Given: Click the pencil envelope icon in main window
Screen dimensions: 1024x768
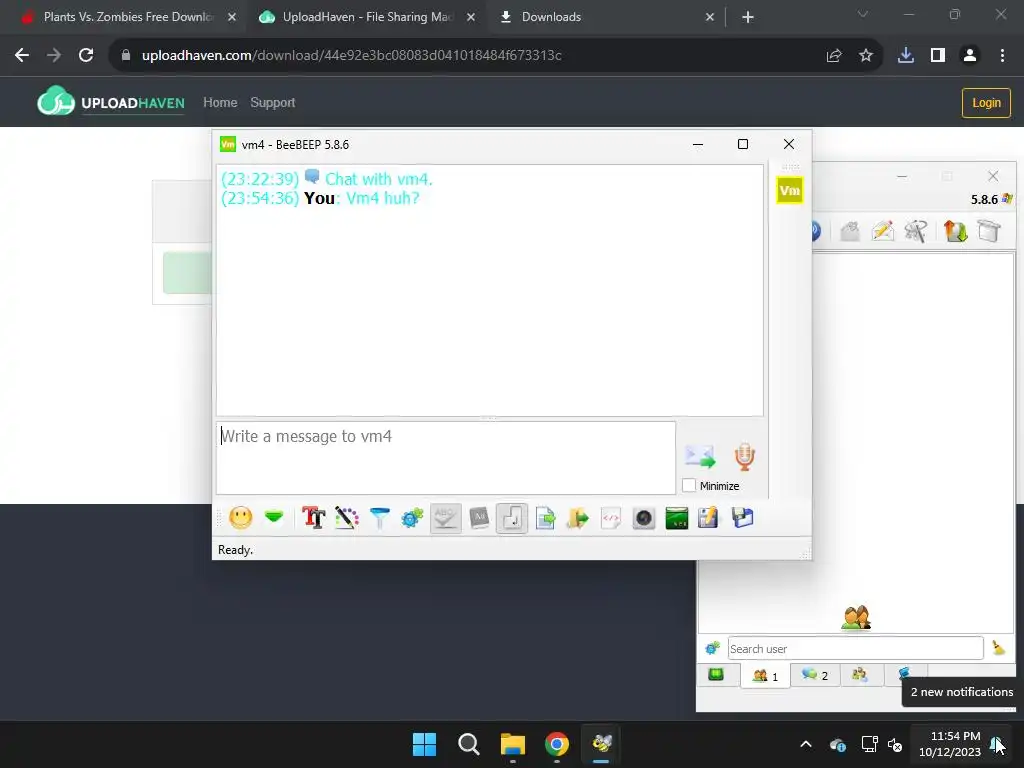Looking at the screenshot, I should point(883,231).
